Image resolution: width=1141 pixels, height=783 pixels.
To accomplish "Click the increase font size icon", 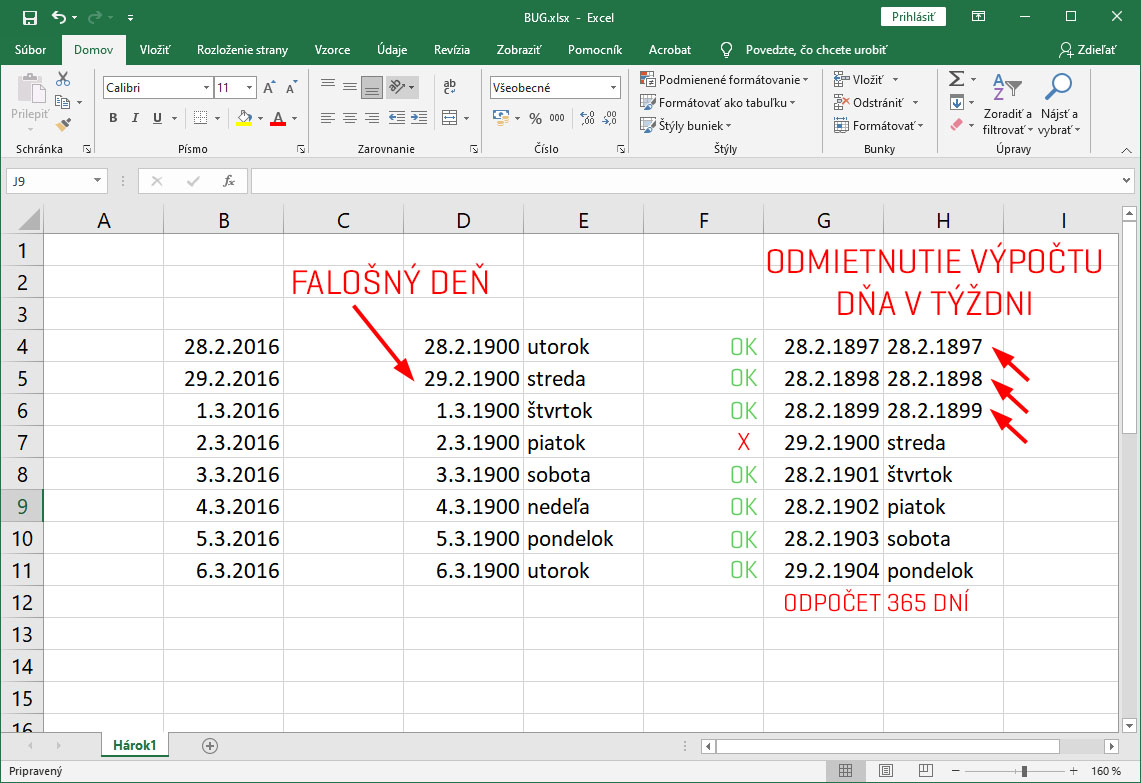I will [x=269, y=88].
